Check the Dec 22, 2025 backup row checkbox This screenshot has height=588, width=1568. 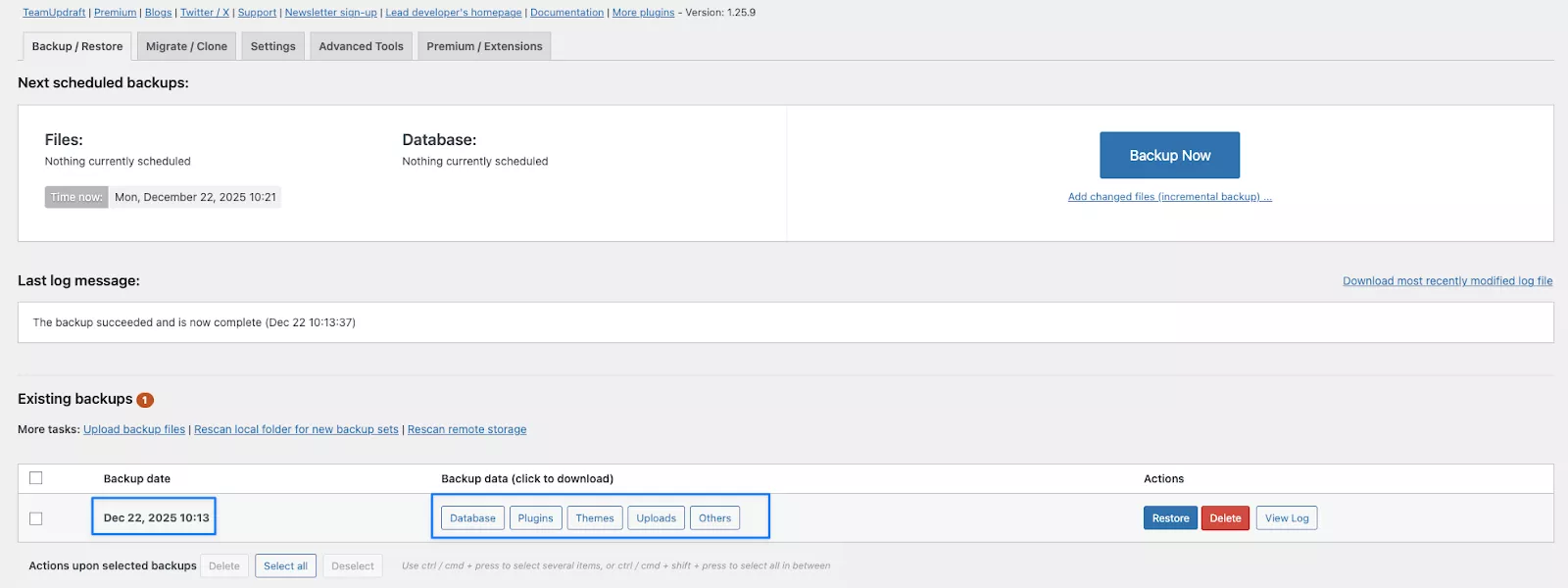coord(36,518)
